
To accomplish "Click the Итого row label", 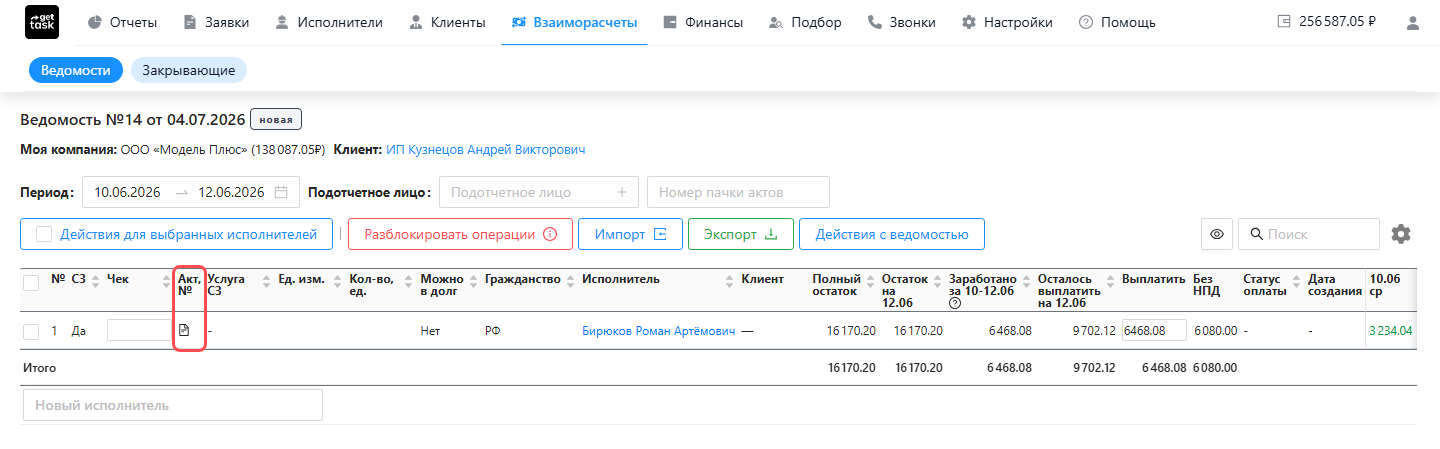I will tap(40, 368).
